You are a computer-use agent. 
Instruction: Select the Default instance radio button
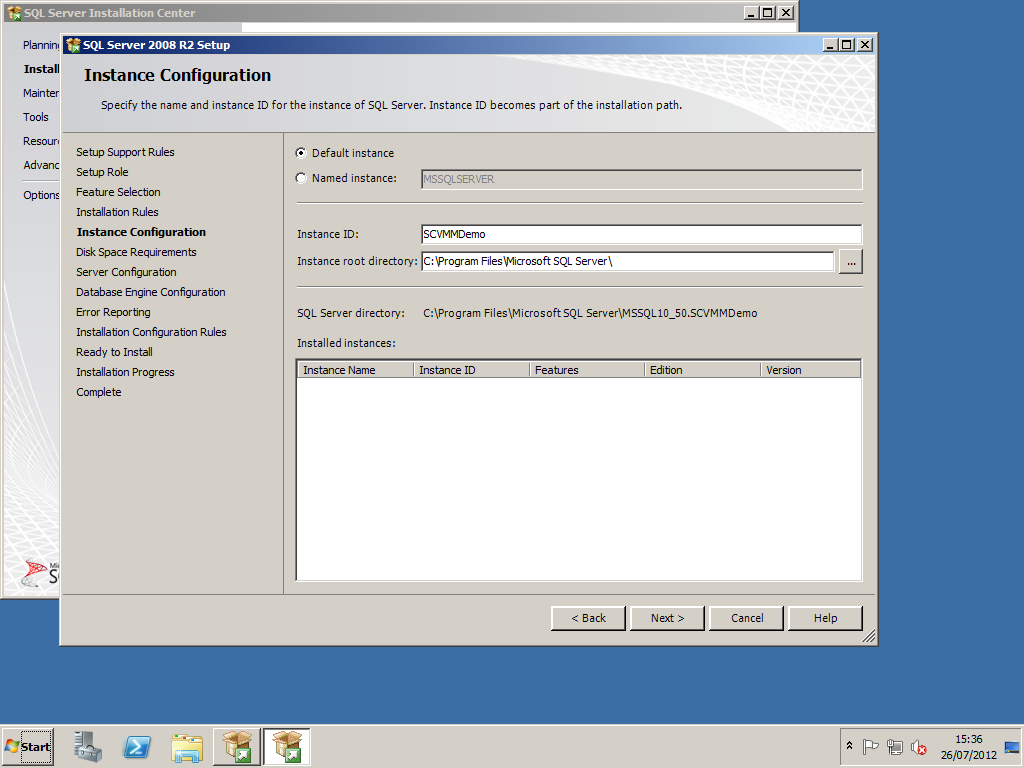point(301,153)
